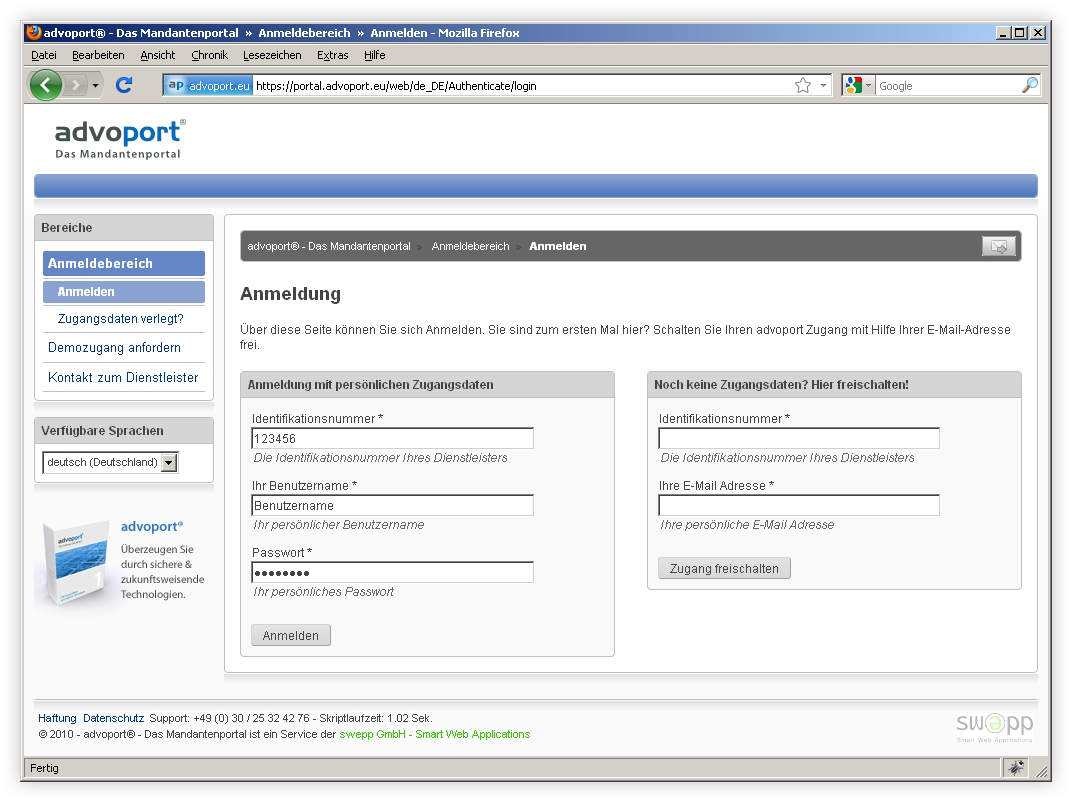Click the Support phone number text in footer
Viewport: 1072px width, 802px height.
(230, 718)
